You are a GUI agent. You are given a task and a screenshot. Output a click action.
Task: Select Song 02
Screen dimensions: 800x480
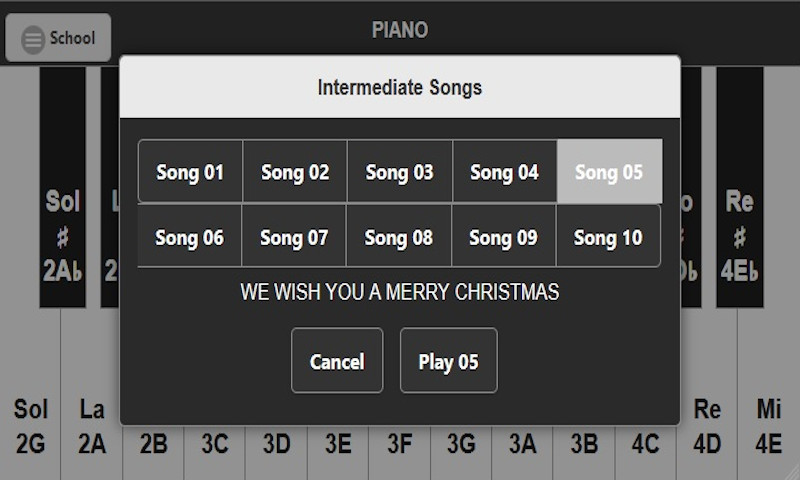[295, 172]
